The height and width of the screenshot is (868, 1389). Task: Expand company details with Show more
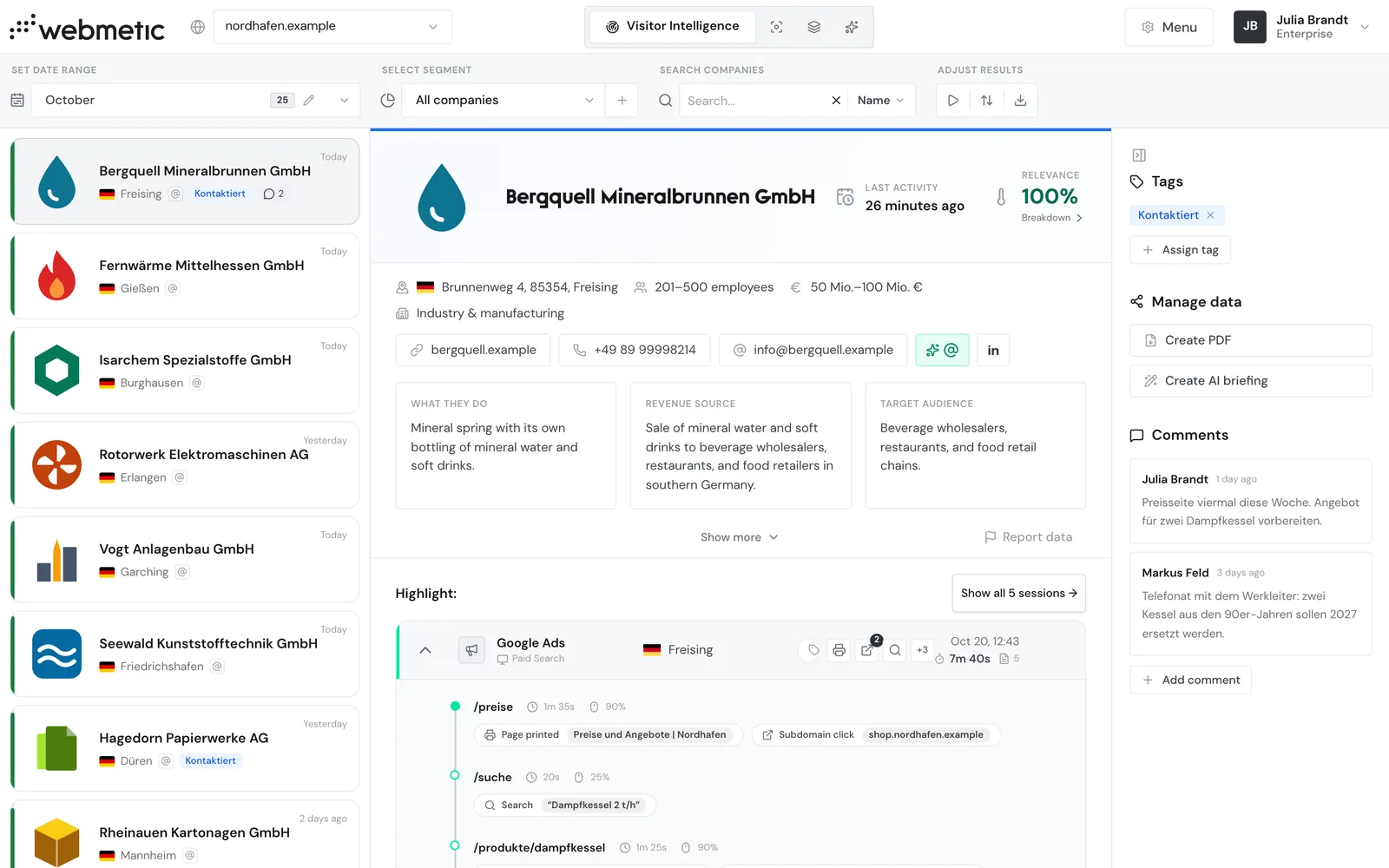(740, 537)
